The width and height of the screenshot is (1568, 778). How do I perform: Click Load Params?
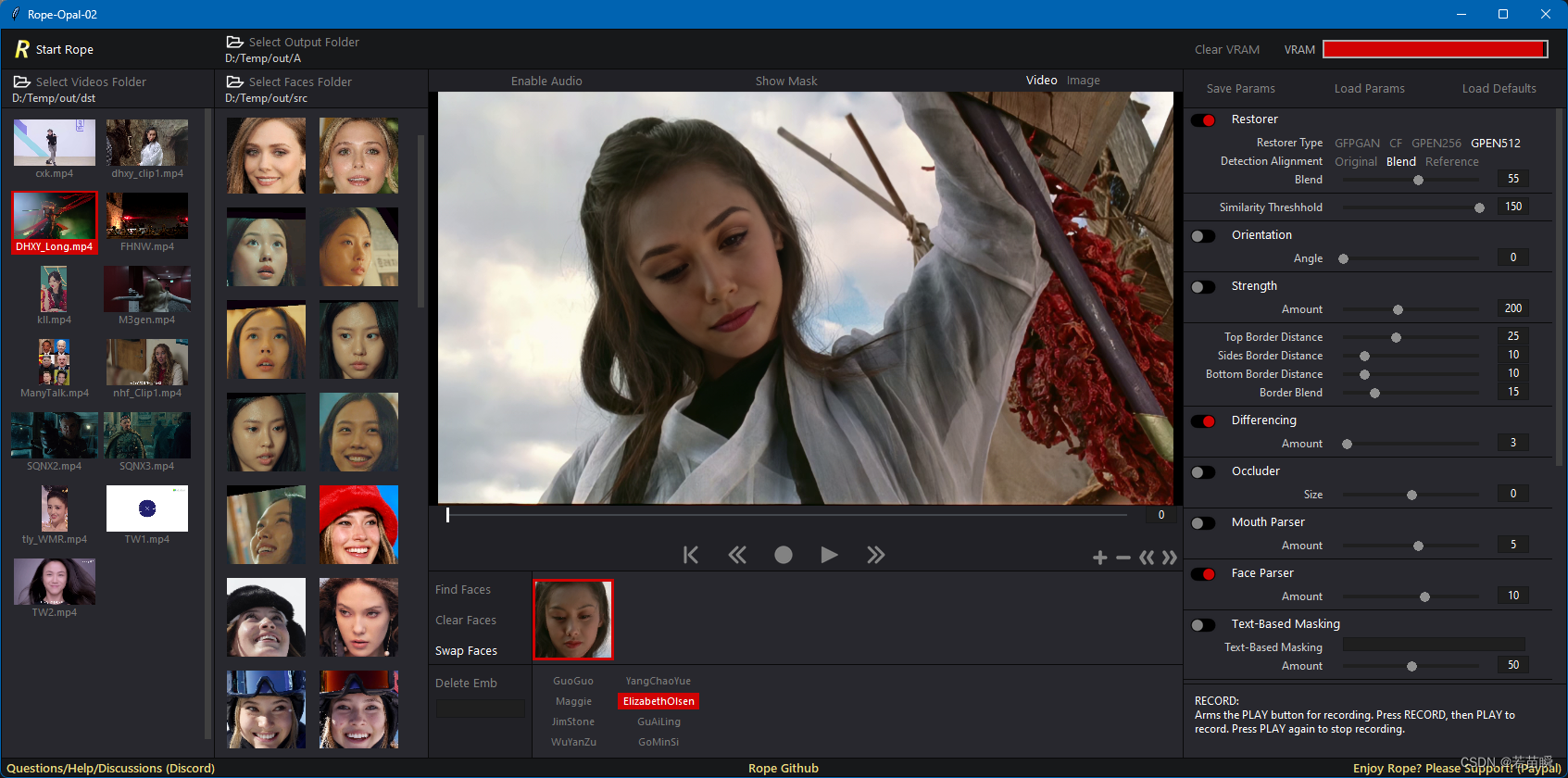pyautogui.click(x=1370, y=88)
